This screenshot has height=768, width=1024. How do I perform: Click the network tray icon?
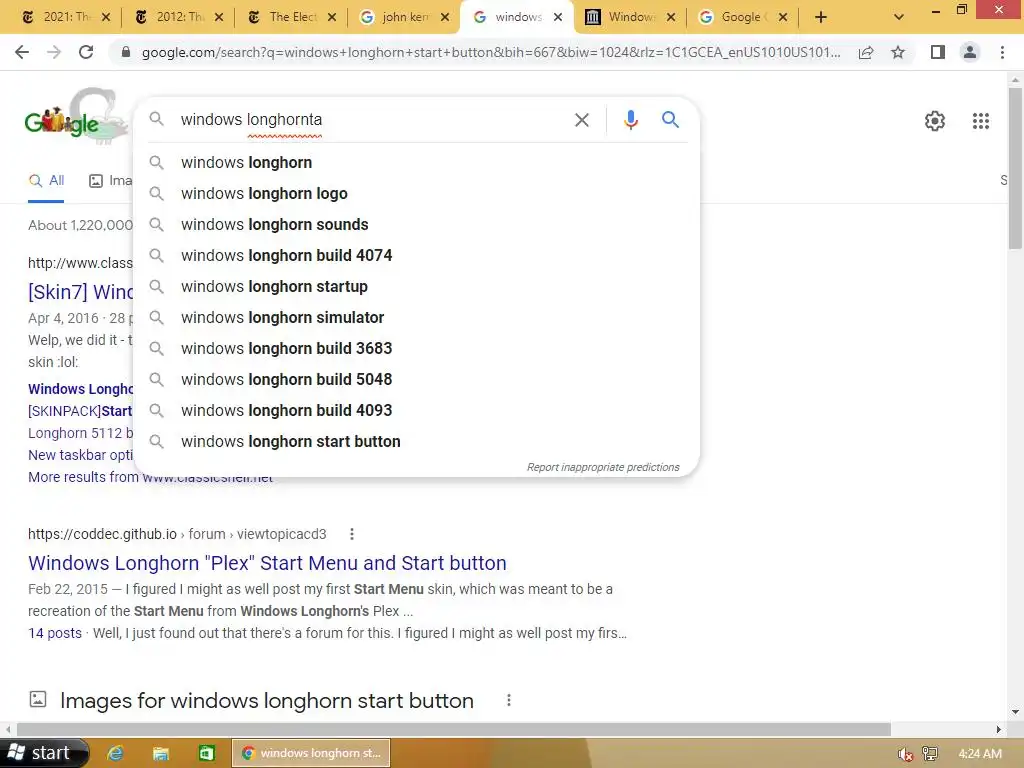[930, 754]
